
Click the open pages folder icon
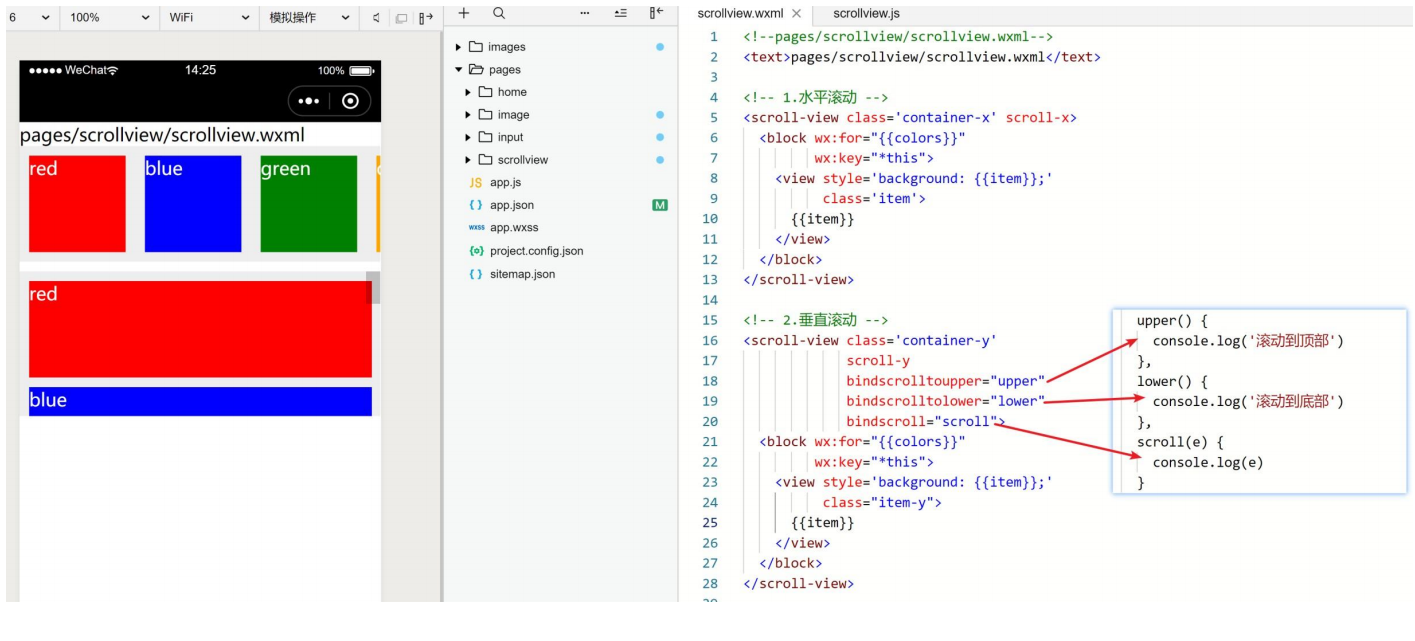476,70
